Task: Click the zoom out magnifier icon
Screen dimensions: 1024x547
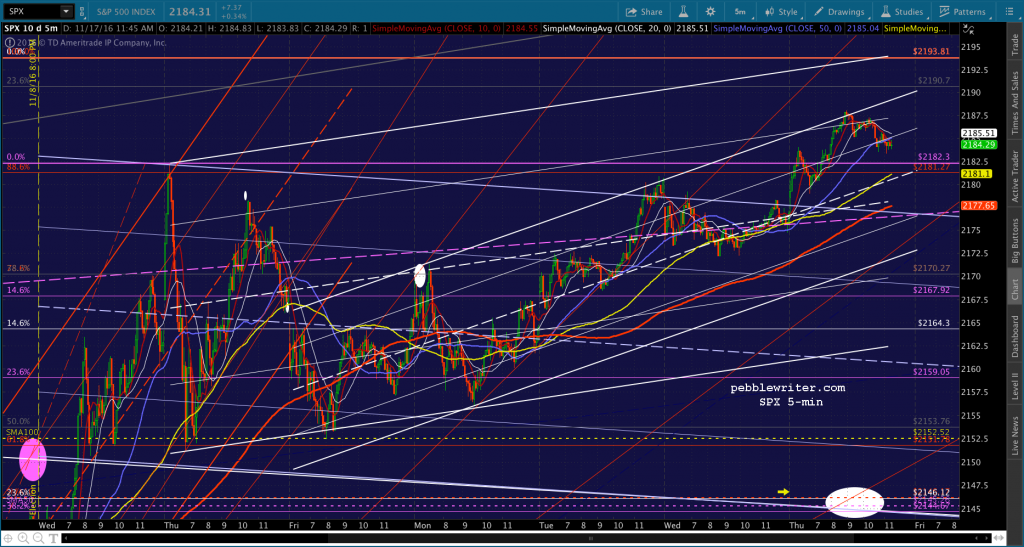Action: 39,539
